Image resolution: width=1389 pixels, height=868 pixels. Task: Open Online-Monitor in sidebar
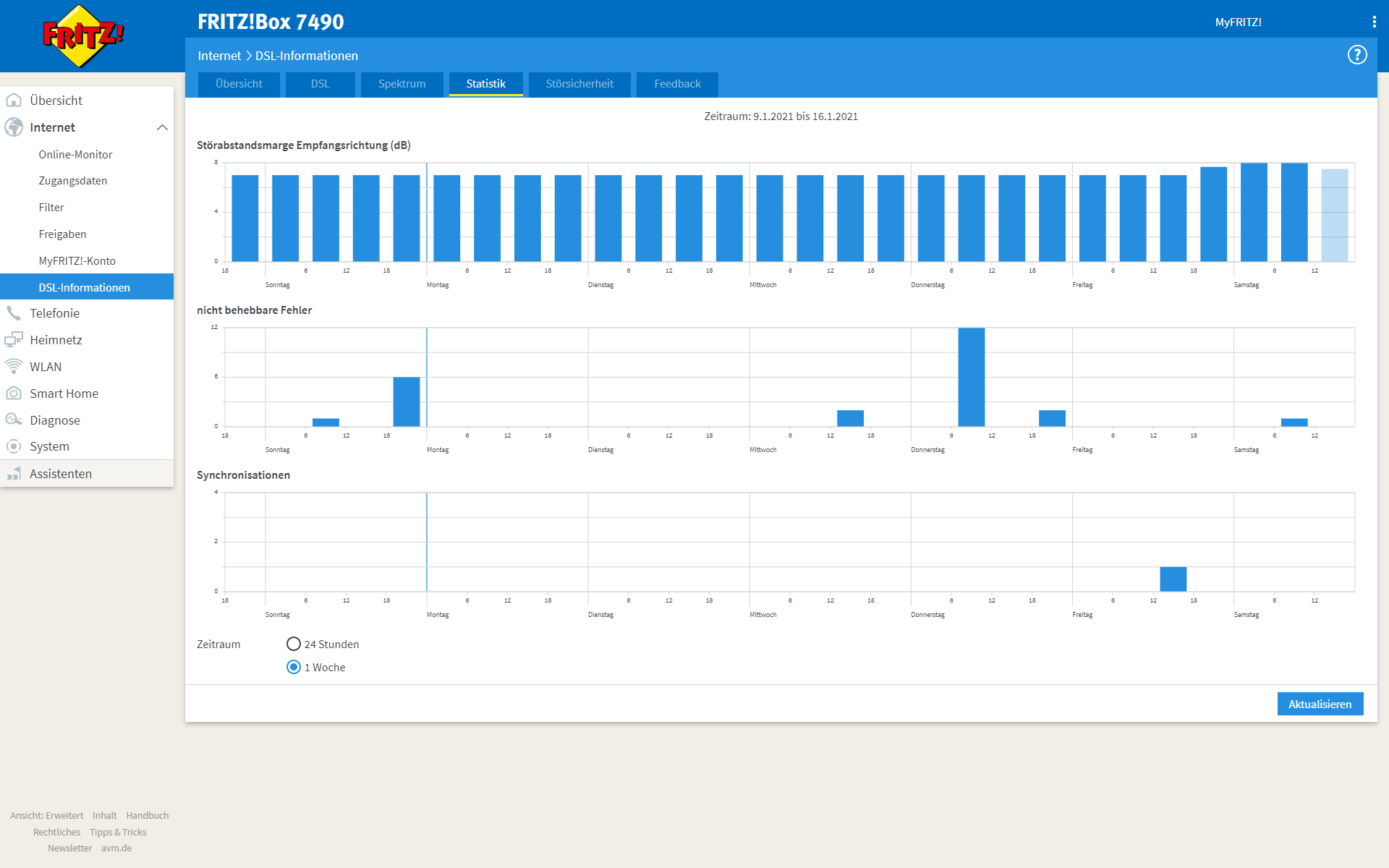click(x=75, y=154)
